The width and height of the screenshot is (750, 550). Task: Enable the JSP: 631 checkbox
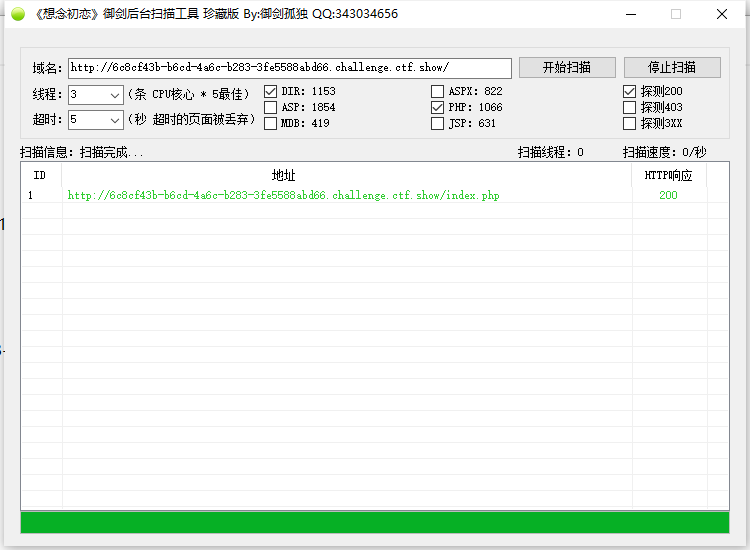(437, 123)
